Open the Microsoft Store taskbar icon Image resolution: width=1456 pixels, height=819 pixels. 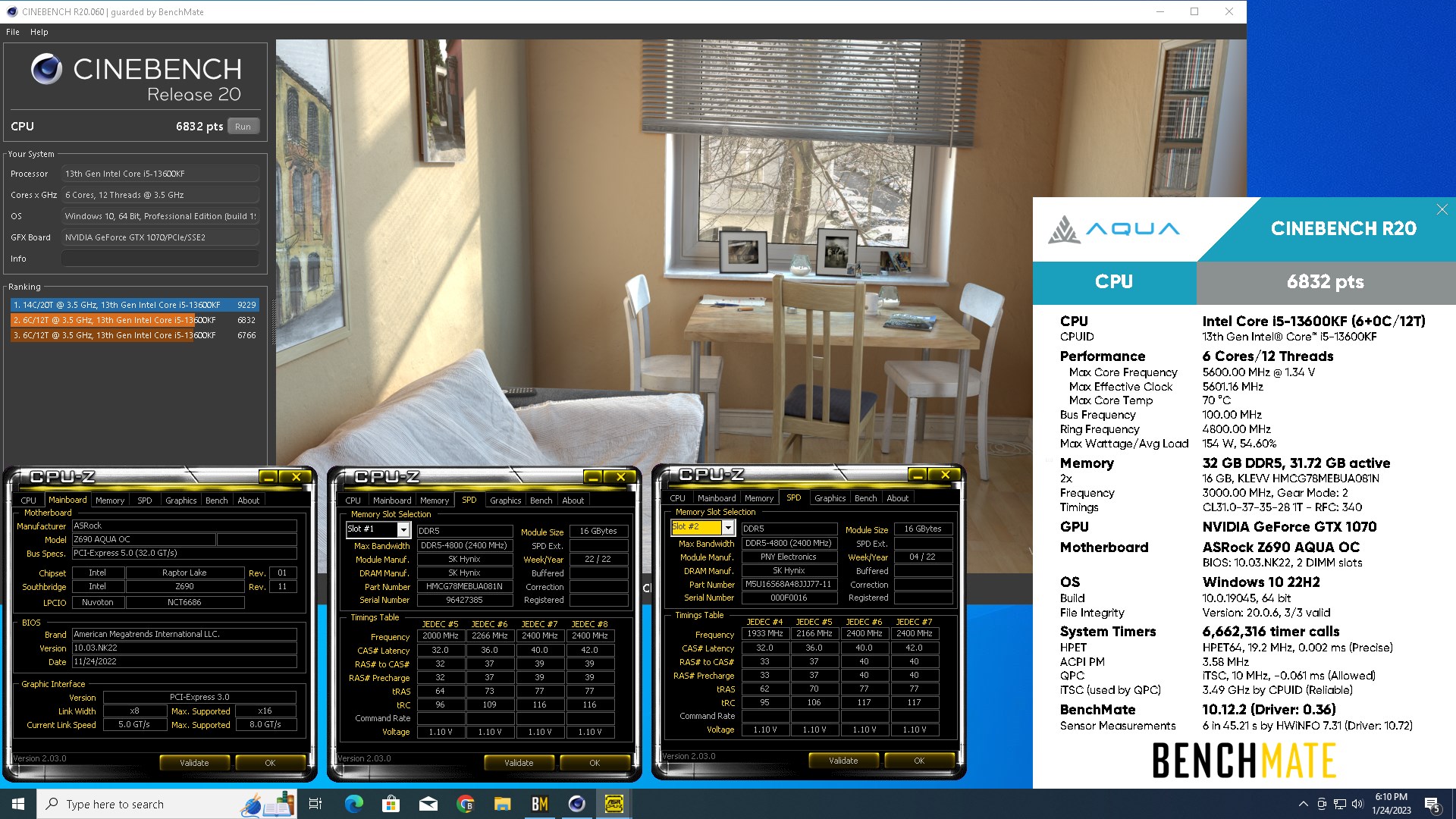[x=391, y=804]
